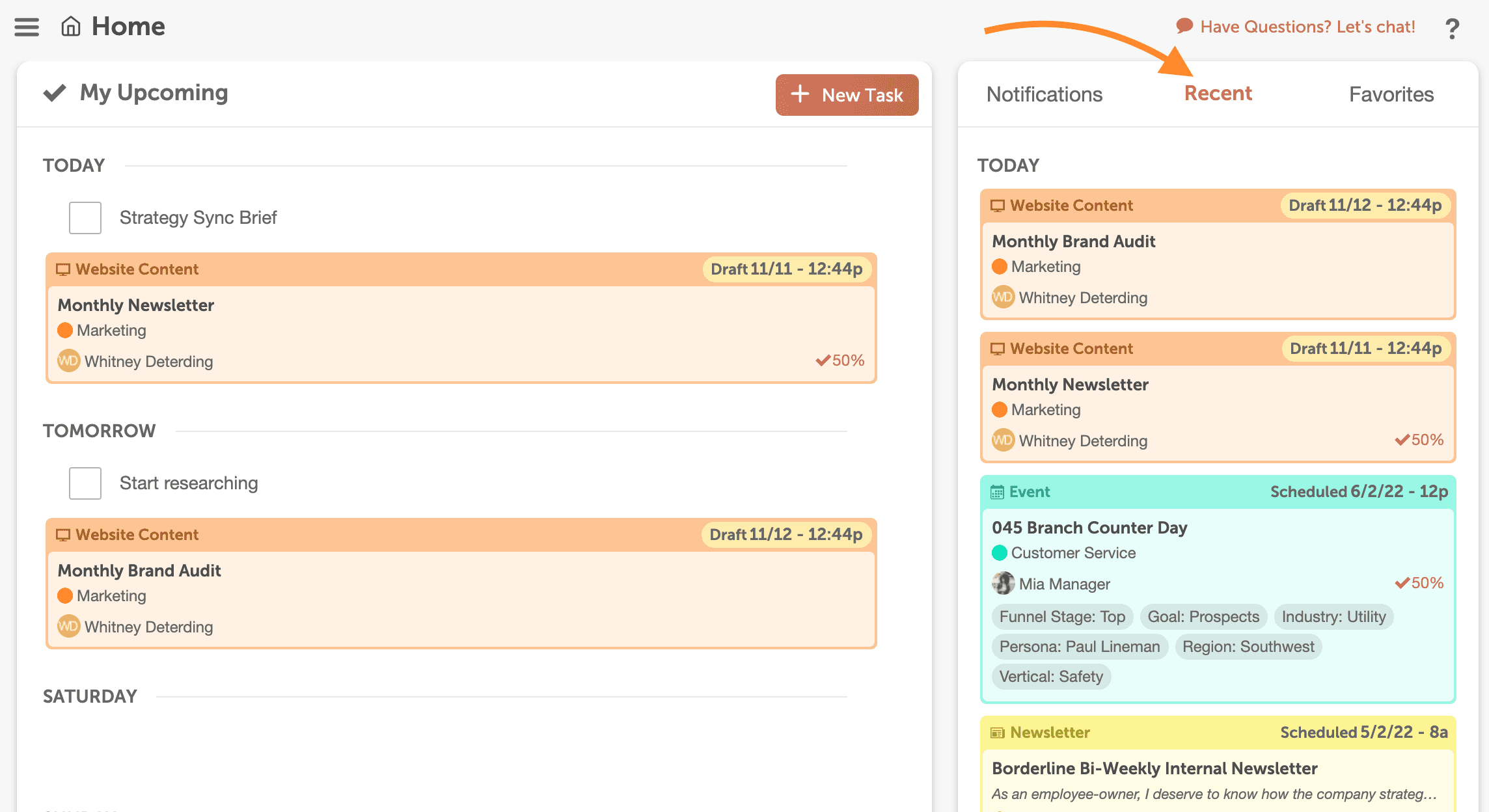Image resolution: width=1489 pixels, height=812 pixels.
Task: Click the chat bubble icon
Action: coord(1184,26)
